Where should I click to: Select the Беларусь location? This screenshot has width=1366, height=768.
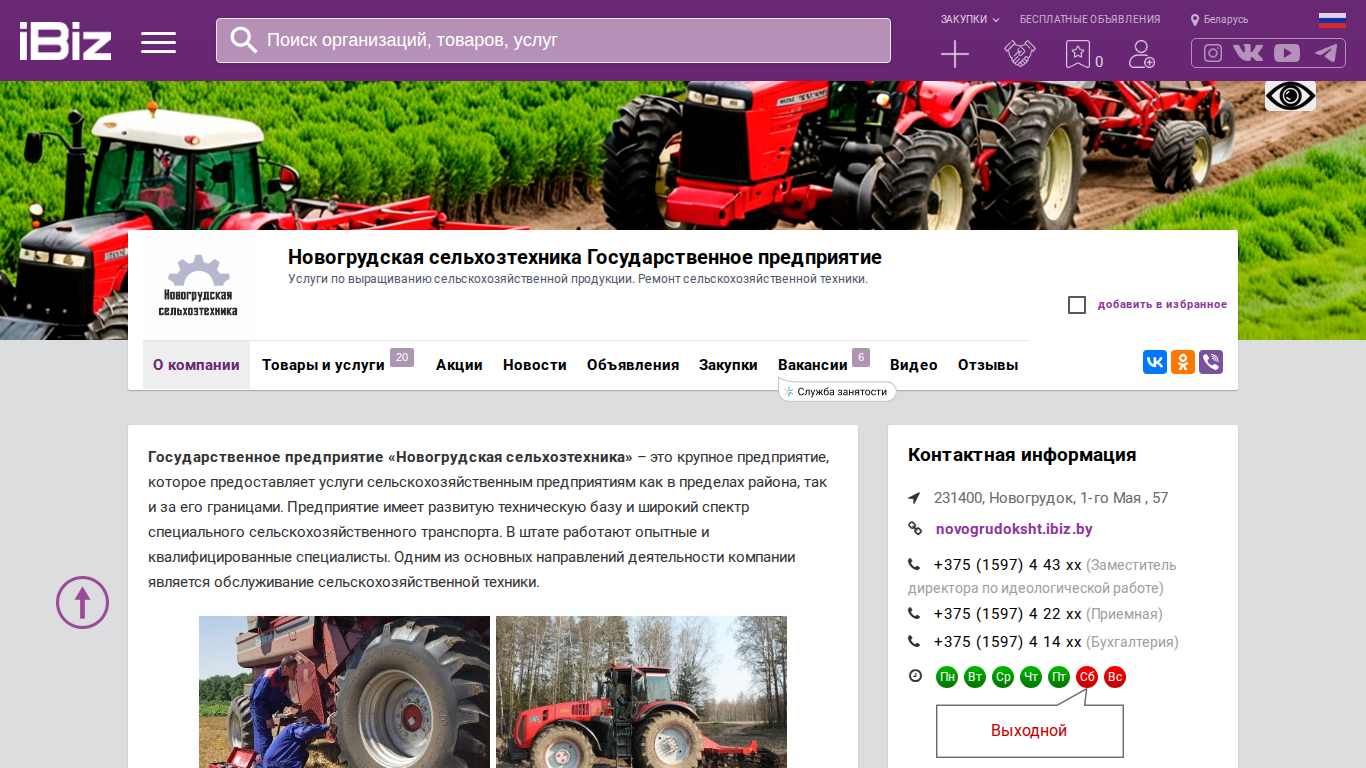1219,19
